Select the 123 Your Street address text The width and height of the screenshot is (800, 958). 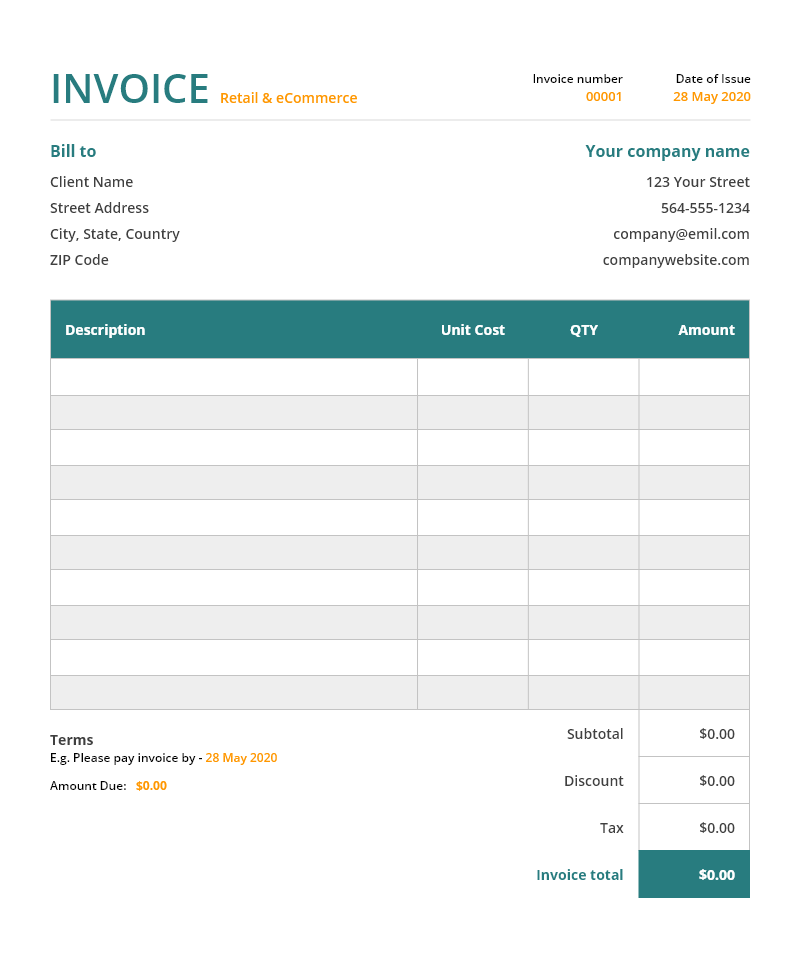(x=697, y=182)
